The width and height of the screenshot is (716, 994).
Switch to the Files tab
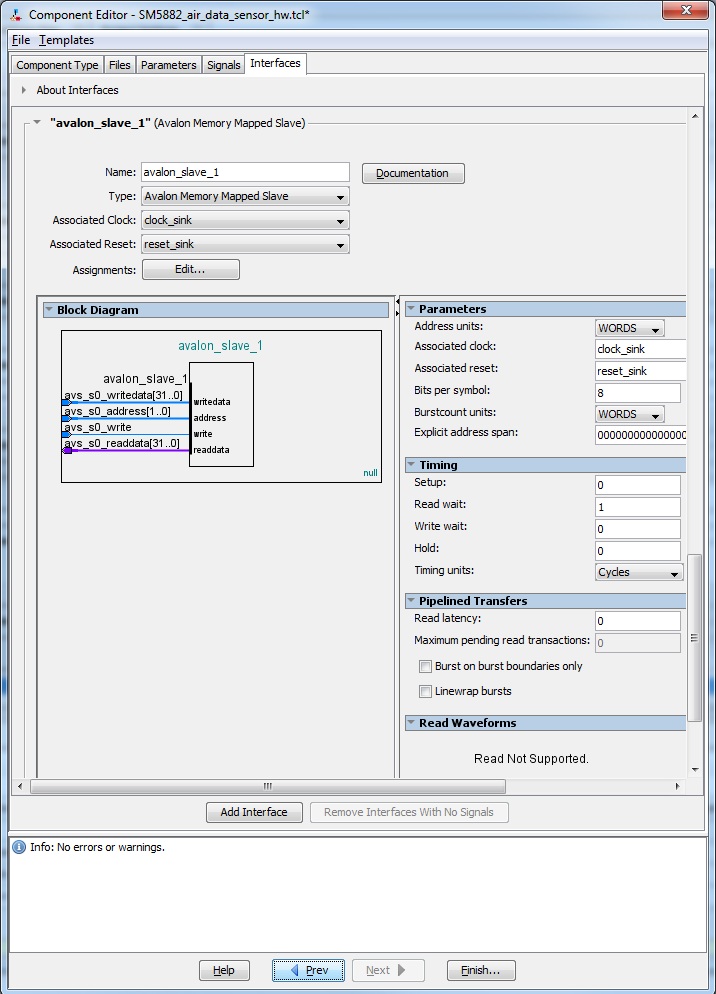click(119, 65)
